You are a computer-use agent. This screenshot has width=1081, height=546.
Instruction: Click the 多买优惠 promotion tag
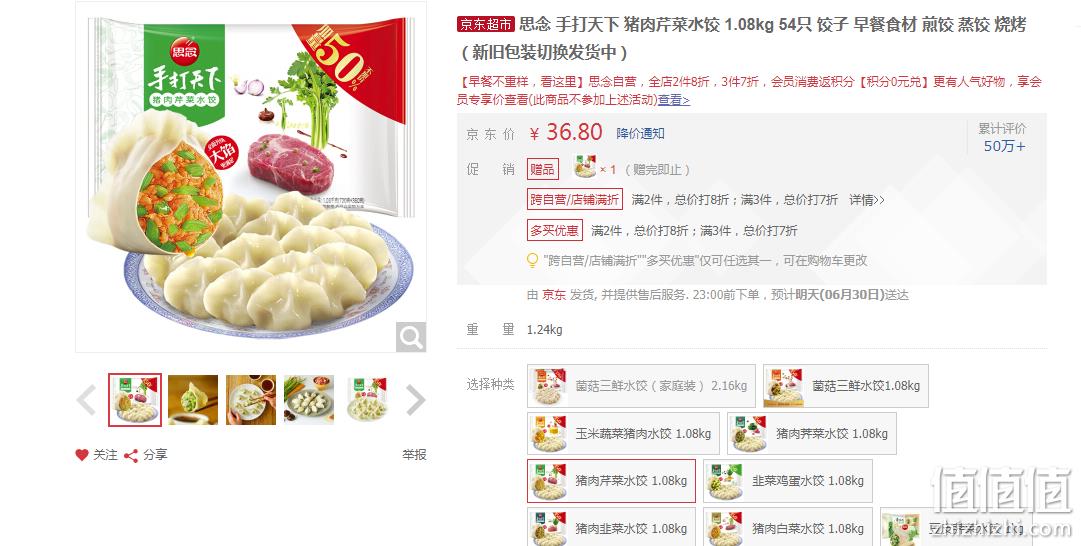pos(555,230)
